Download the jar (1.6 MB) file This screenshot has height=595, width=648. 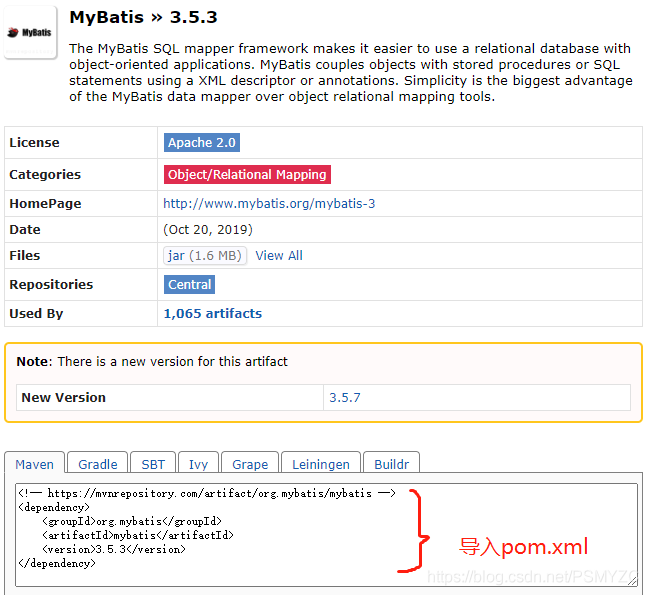[205, 255]
